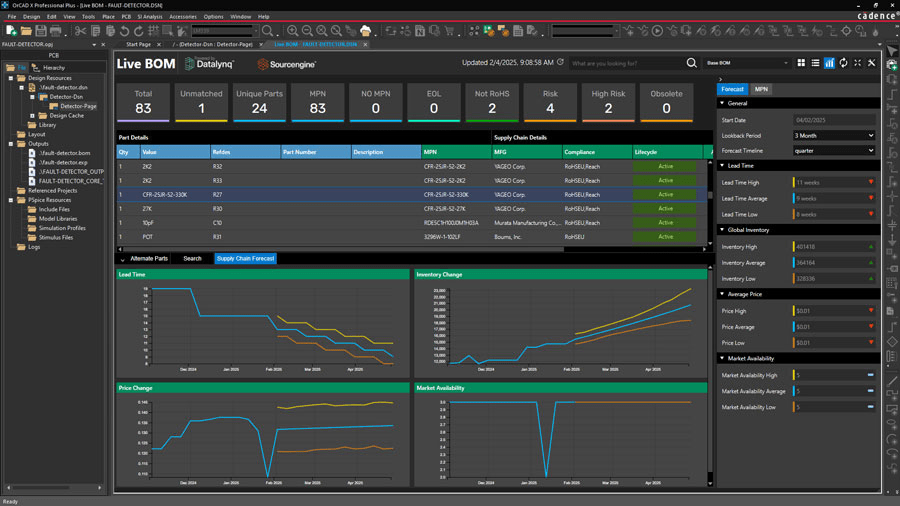Viewport: 900px width, 506px height.
Task: Click the Zoom Out magnifier icon
Action: pos(307,31)
